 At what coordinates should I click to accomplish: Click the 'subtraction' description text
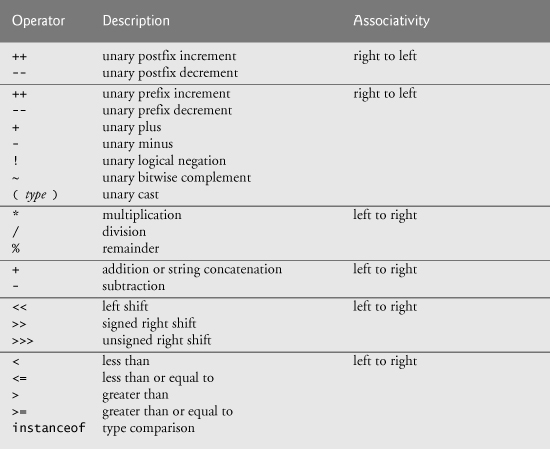pyautogui.click(x=133, y=286)
